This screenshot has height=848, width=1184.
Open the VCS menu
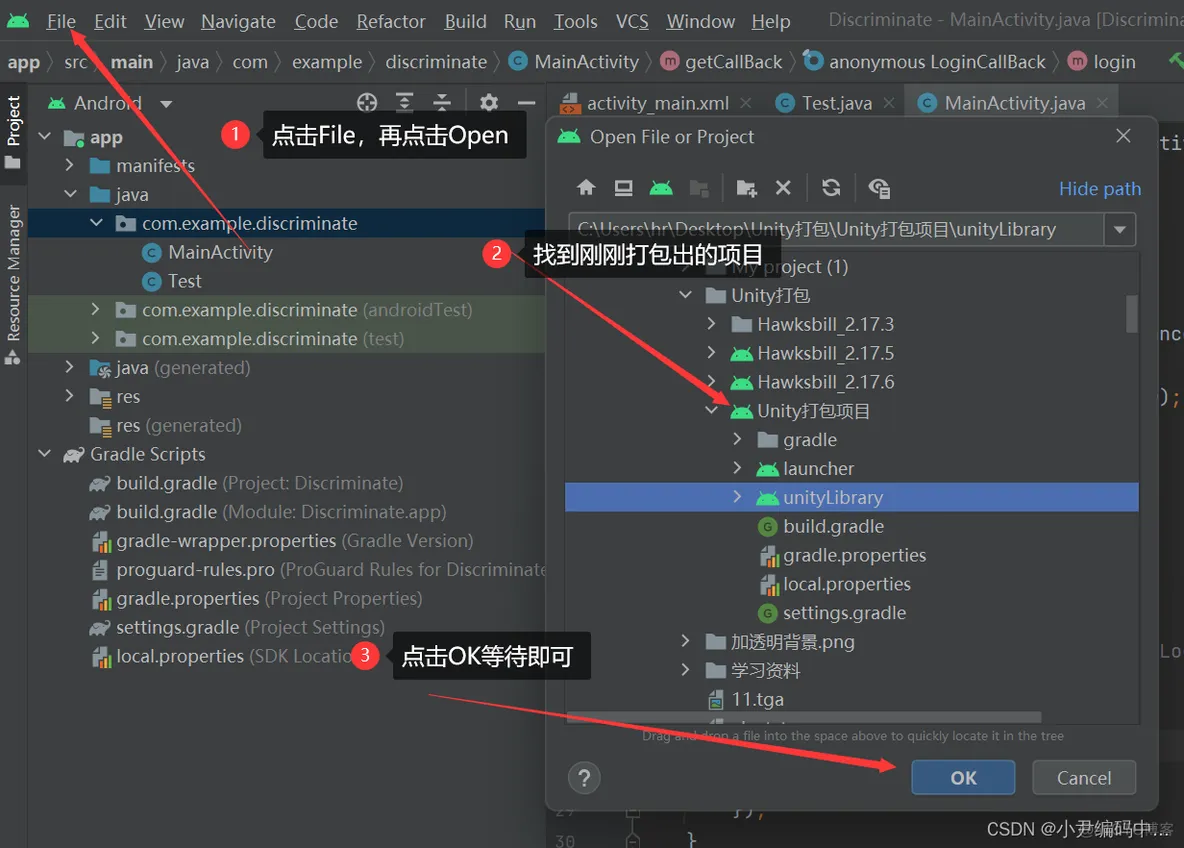tap(632, 21)
